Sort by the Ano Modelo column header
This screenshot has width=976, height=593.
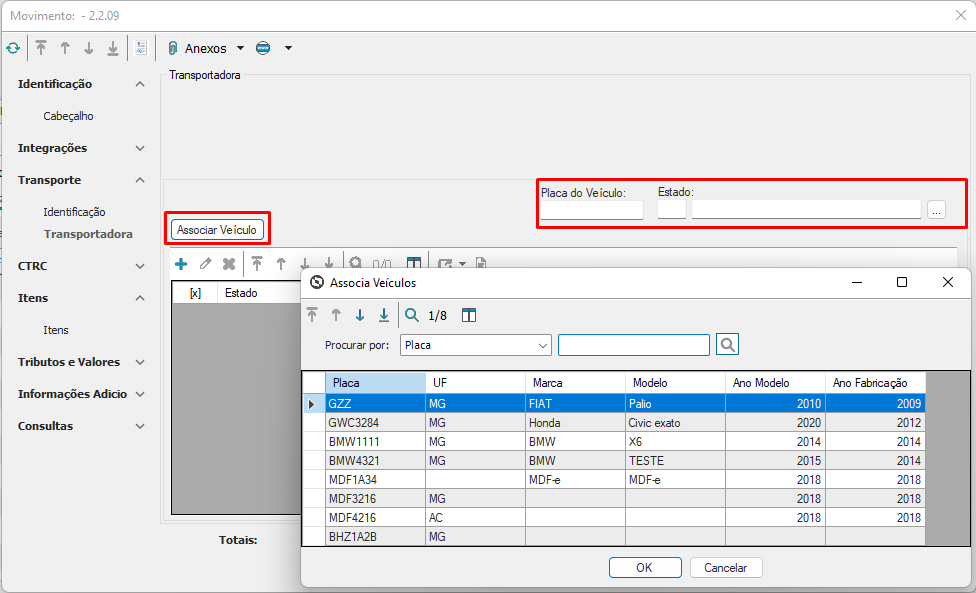(776, 383)
